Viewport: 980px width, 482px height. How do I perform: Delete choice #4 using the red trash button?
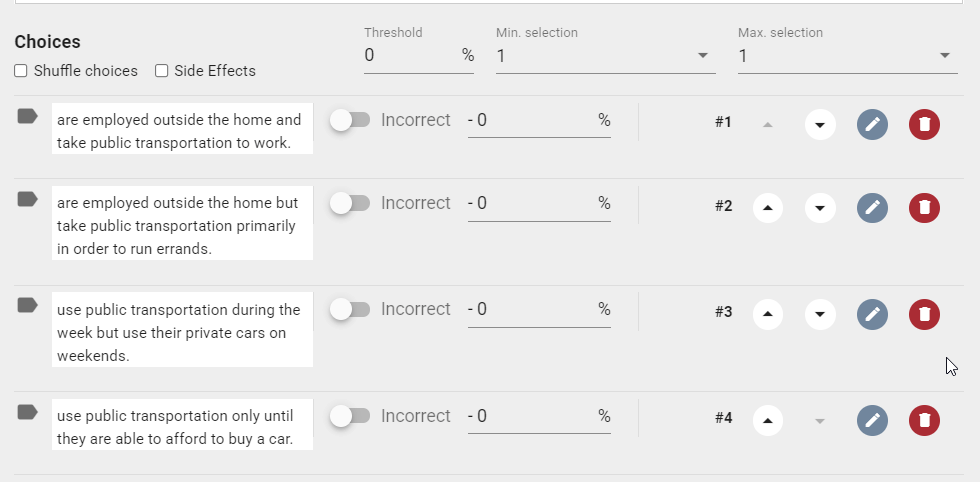point(924,420)
